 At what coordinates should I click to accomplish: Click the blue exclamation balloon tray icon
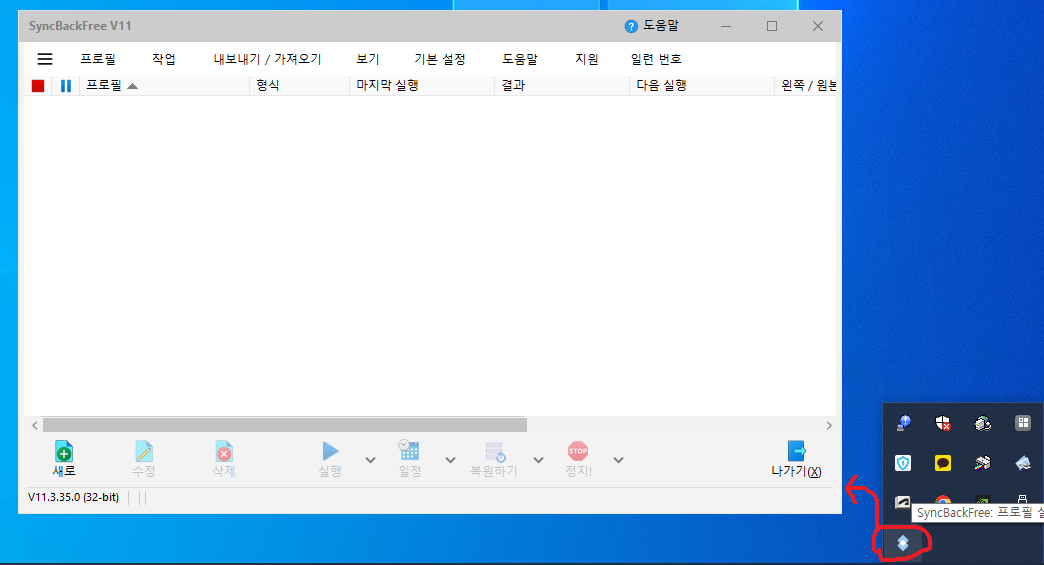[x=903, y=423]
